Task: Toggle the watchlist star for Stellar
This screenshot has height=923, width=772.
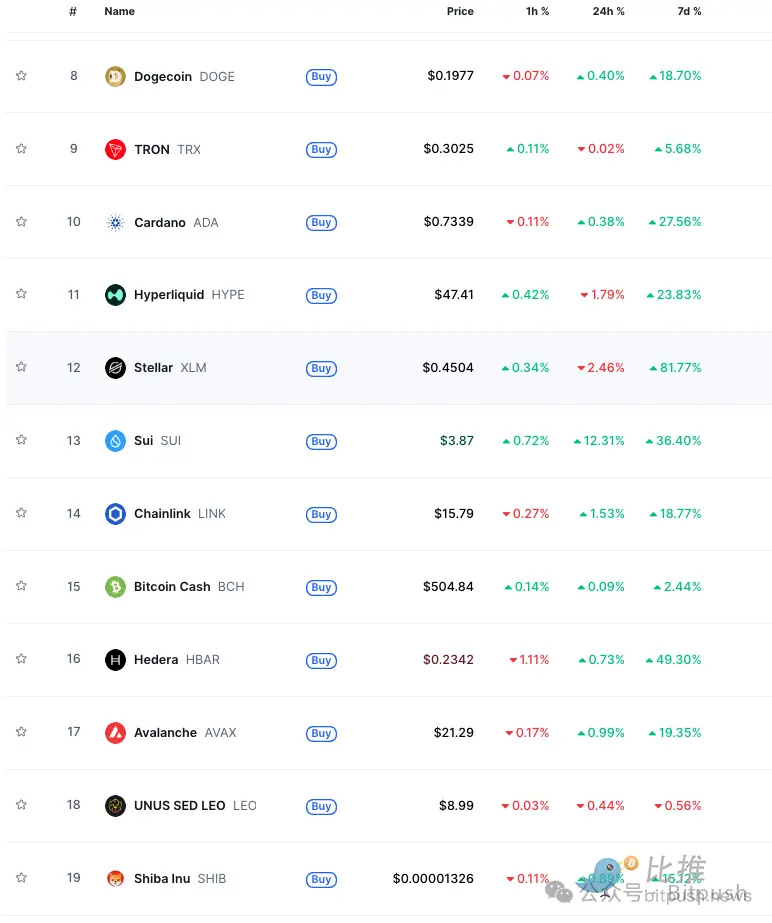Action: (21, 367)
